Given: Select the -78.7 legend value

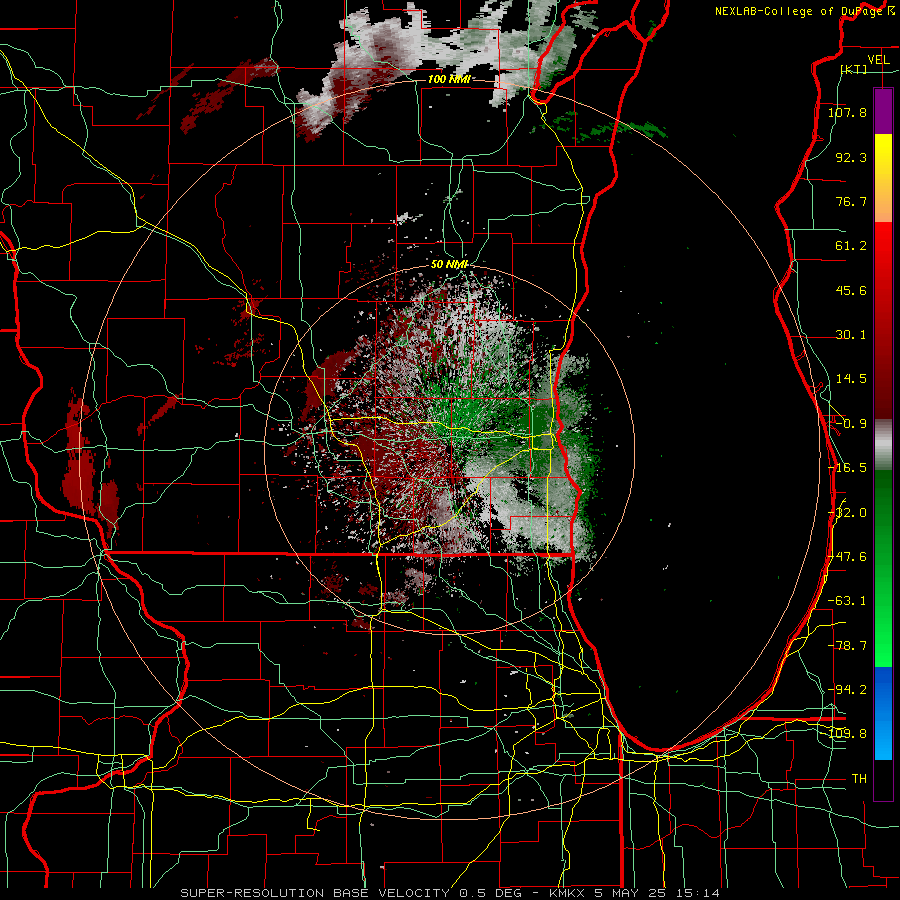Looking at the screenshot, I should coord(847,646).
